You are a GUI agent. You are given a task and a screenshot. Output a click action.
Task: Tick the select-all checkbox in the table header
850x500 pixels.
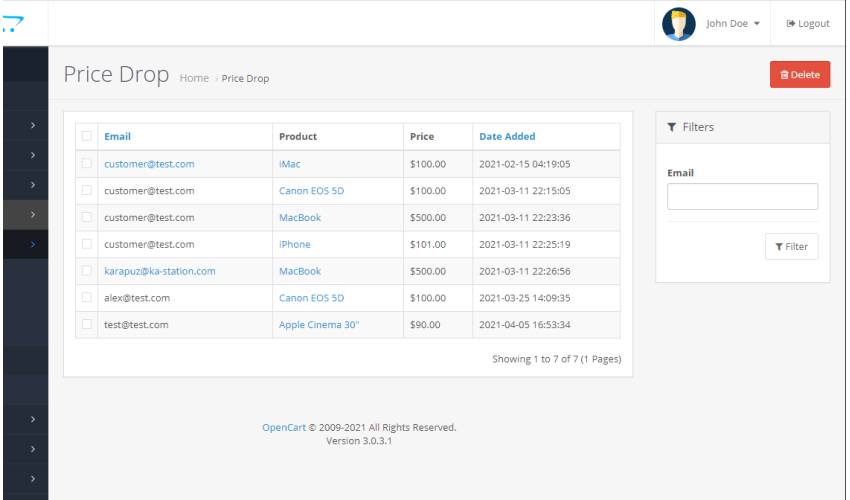pyautogui.click(x=87, y=136)
